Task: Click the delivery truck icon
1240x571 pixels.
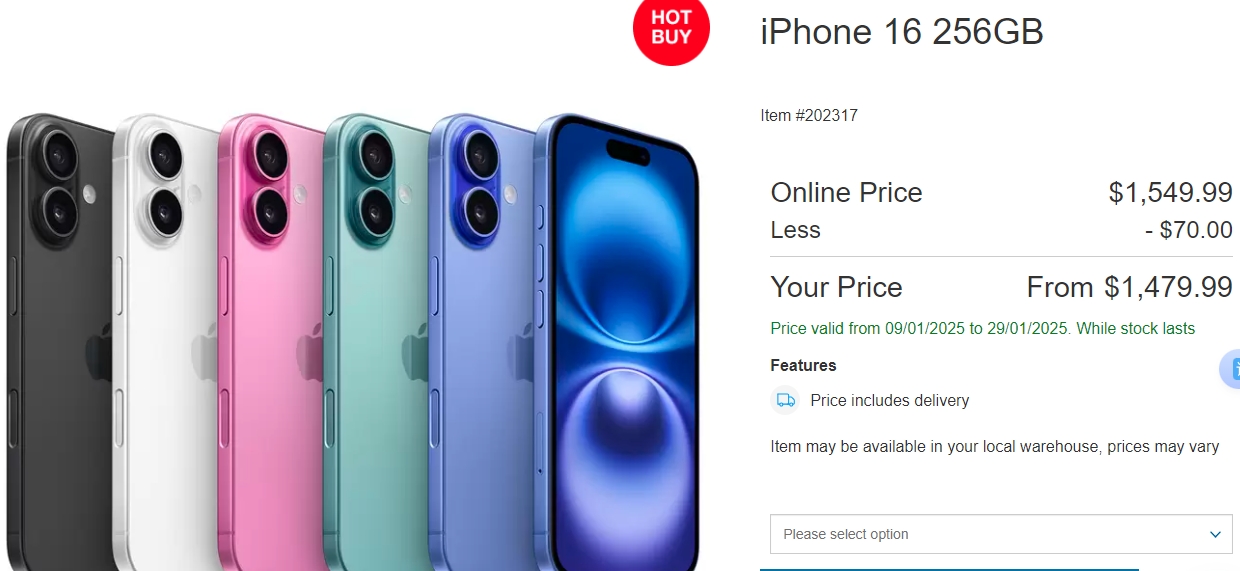Action: click(786, 400)
